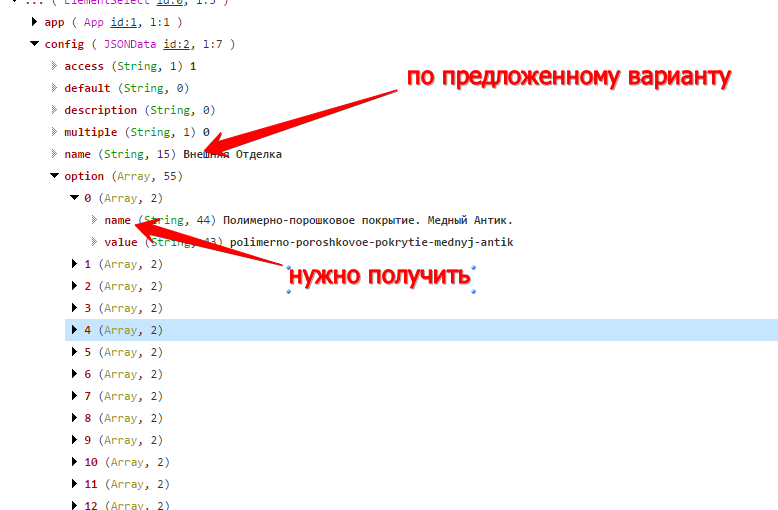Screen dimensions: 778x510
Task: Expand option item 1 arrow
Action: [74, 263]
